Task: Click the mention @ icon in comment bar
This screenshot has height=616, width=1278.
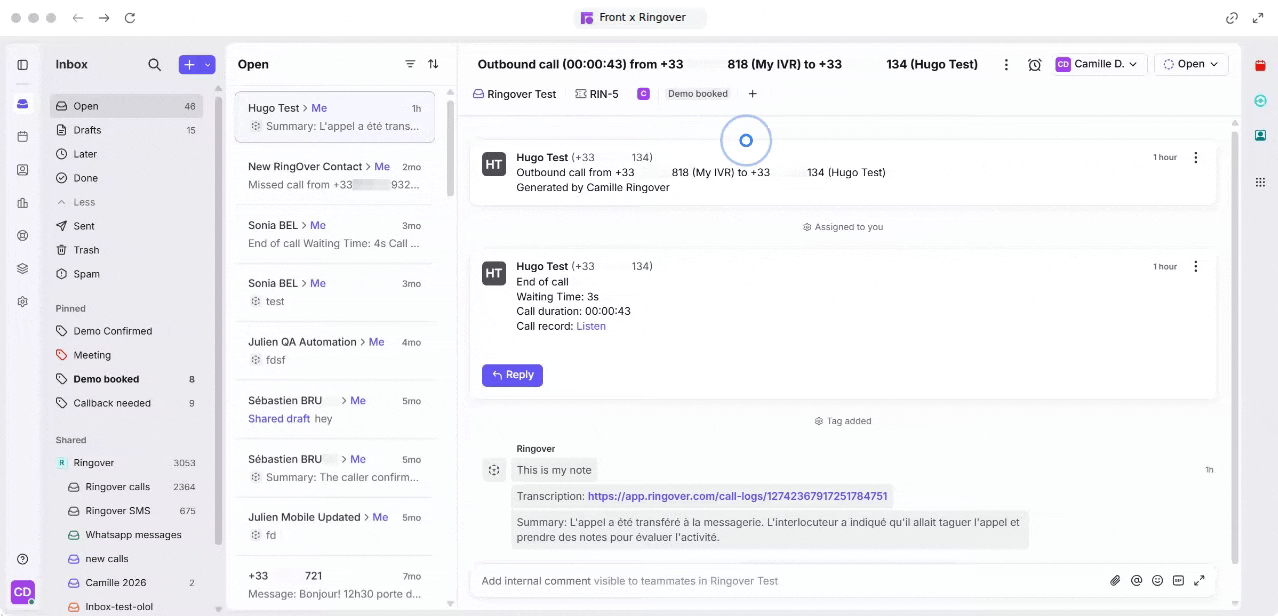Action: pos(1136,580)
